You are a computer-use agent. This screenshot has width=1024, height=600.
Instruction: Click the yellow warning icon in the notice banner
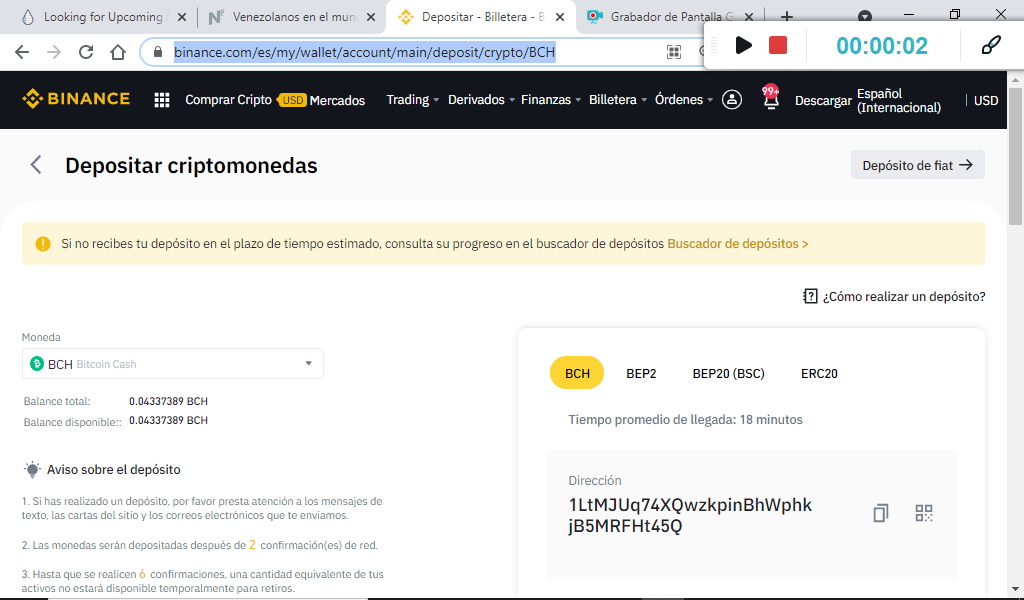(x=42, y=244)
